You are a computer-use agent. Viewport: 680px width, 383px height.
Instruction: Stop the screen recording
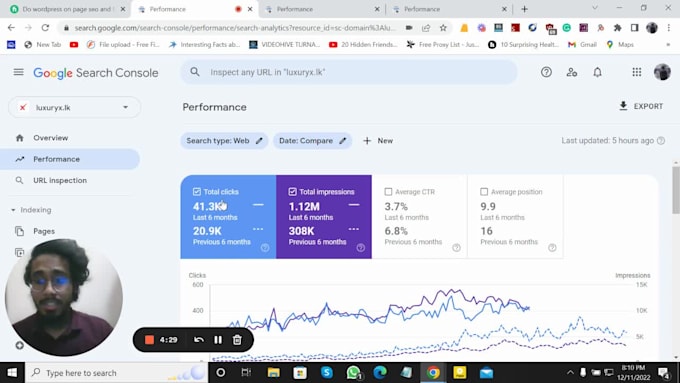[149, 340]
